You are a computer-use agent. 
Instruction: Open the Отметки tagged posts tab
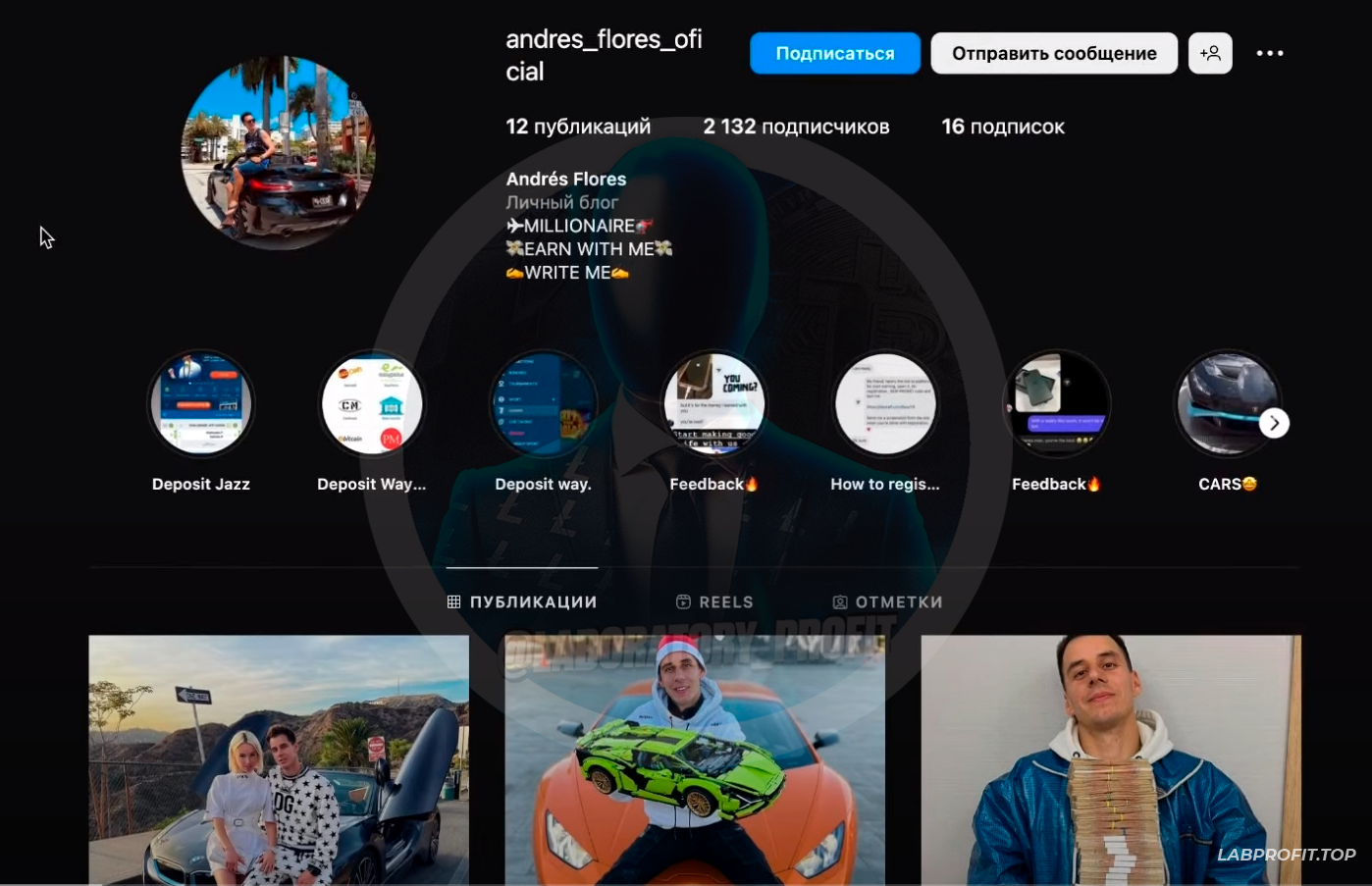(887, 601)
